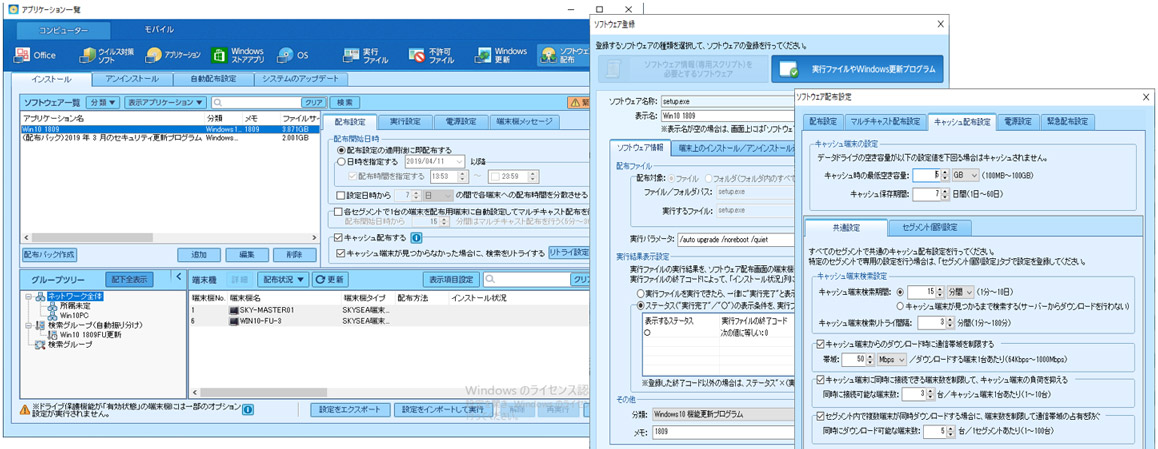Image resolution: width=1158 pixels, height=449 pixels.
Task: Open the date picker showing 2019/04/11
Action: click(x=435, y=161)
